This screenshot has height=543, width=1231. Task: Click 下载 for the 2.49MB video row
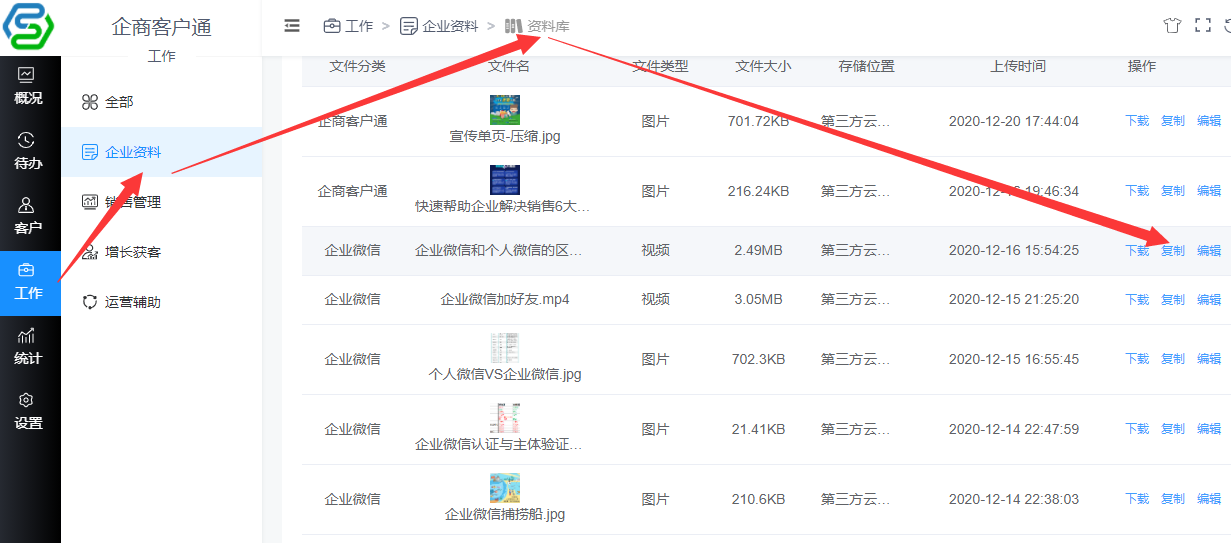pyautogui.click(x=1137, y=251)
